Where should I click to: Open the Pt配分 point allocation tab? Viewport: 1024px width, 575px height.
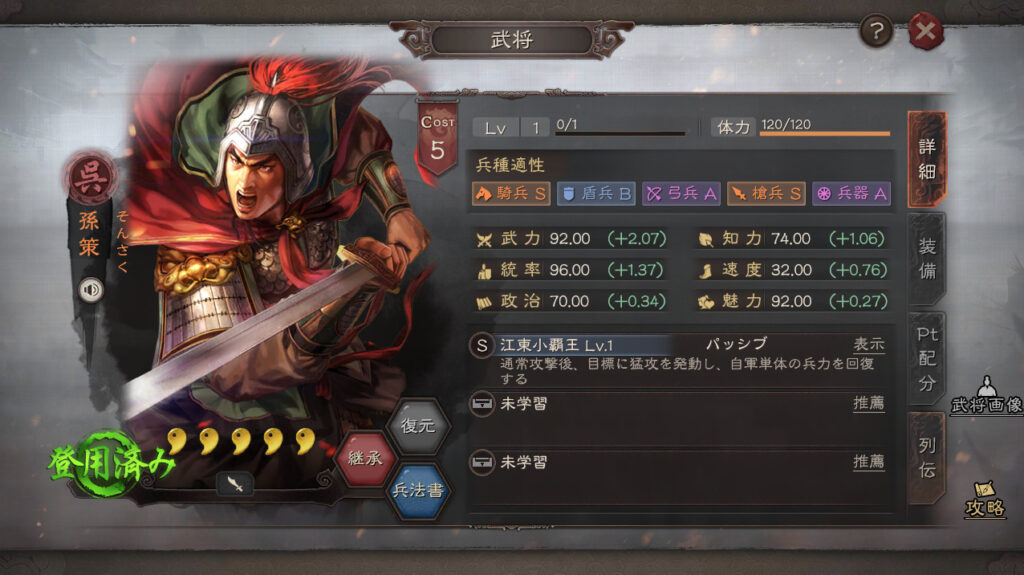(x=927, y=359)
